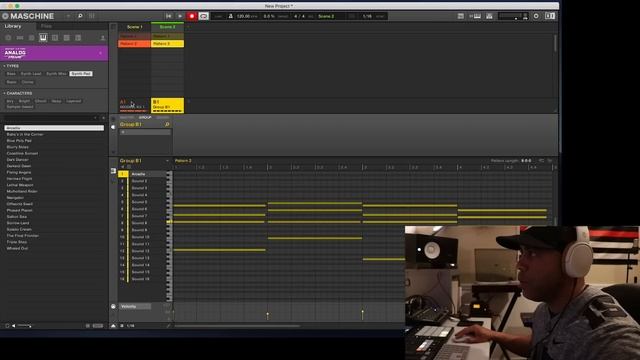Viewport: 640px width, 360px height.
Task: Select the Loops file-type icon in browser
Action: pyautogui.click(x=67, y=38)
